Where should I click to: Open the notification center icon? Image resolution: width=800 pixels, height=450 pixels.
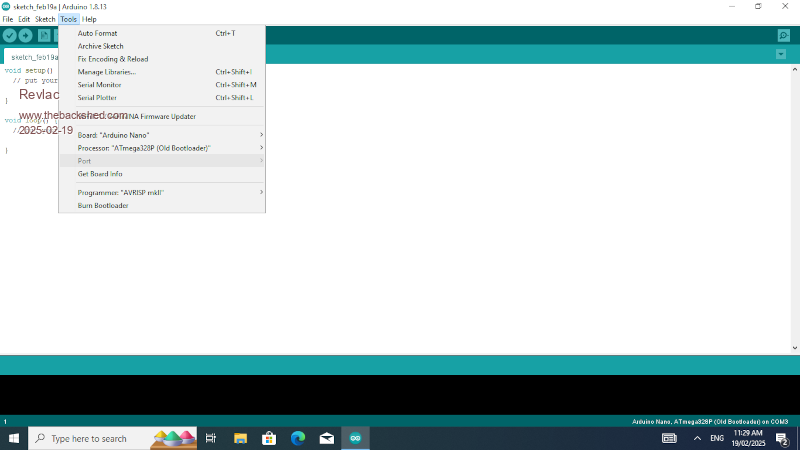coord(782,438)
